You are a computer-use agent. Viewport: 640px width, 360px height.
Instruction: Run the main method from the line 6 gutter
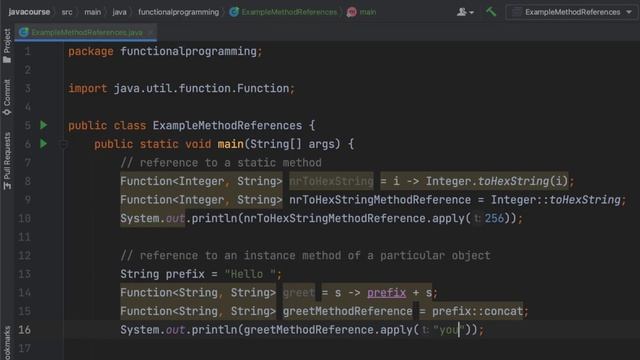pos(43,144)
